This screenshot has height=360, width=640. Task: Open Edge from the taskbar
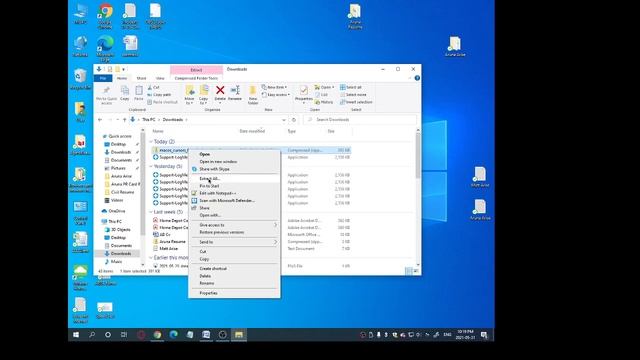coord(173,335)
